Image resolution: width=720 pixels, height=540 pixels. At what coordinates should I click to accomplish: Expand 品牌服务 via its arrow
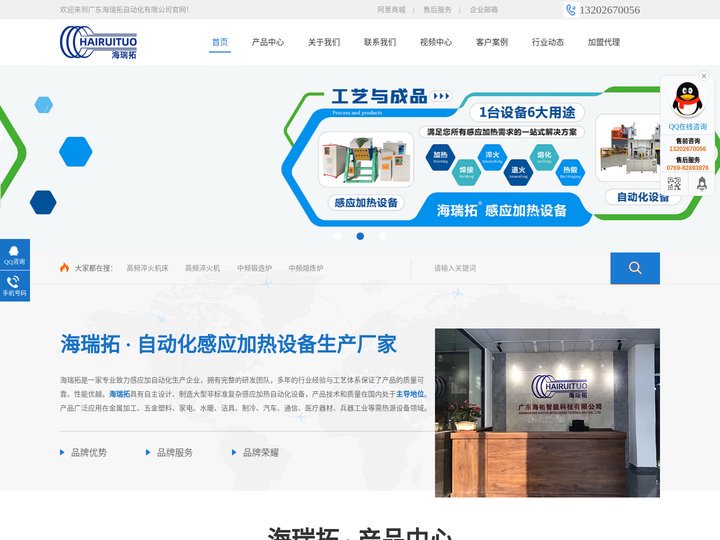coord(148,452)
